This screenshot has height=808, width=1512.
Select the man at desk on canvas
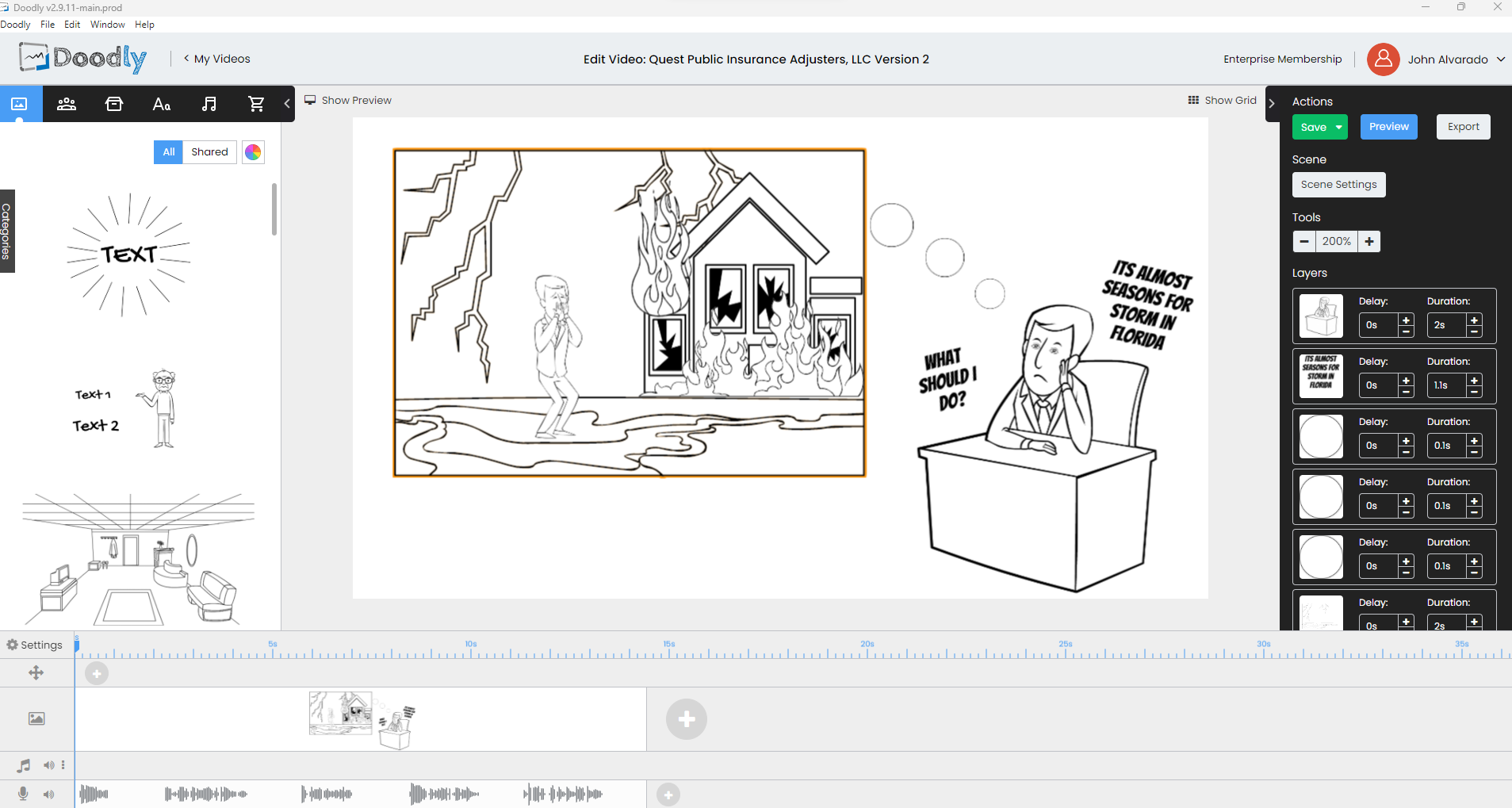pos(1038,449)
